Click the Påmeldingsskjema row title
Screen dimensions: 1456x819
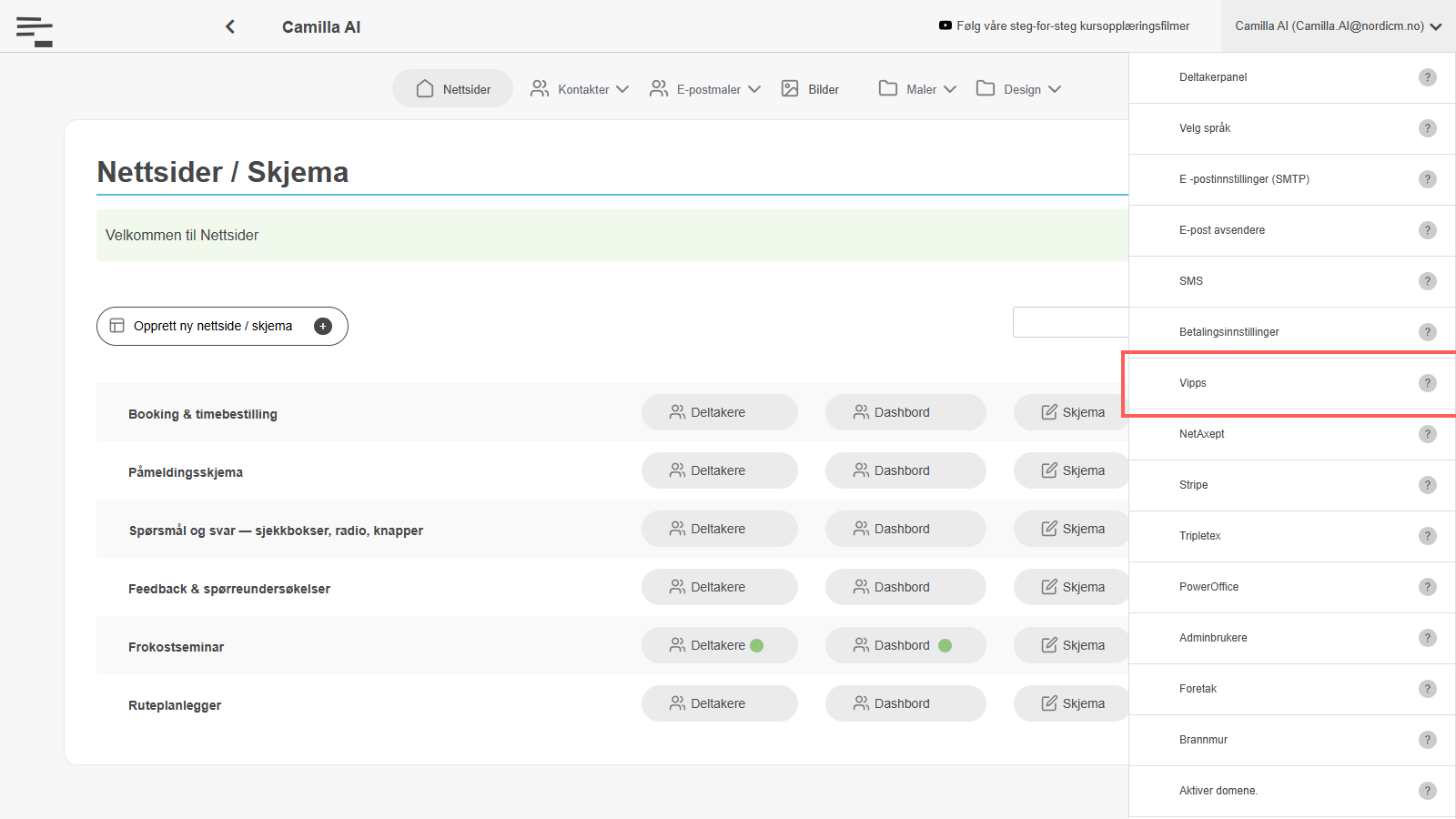tap(186, 472)
